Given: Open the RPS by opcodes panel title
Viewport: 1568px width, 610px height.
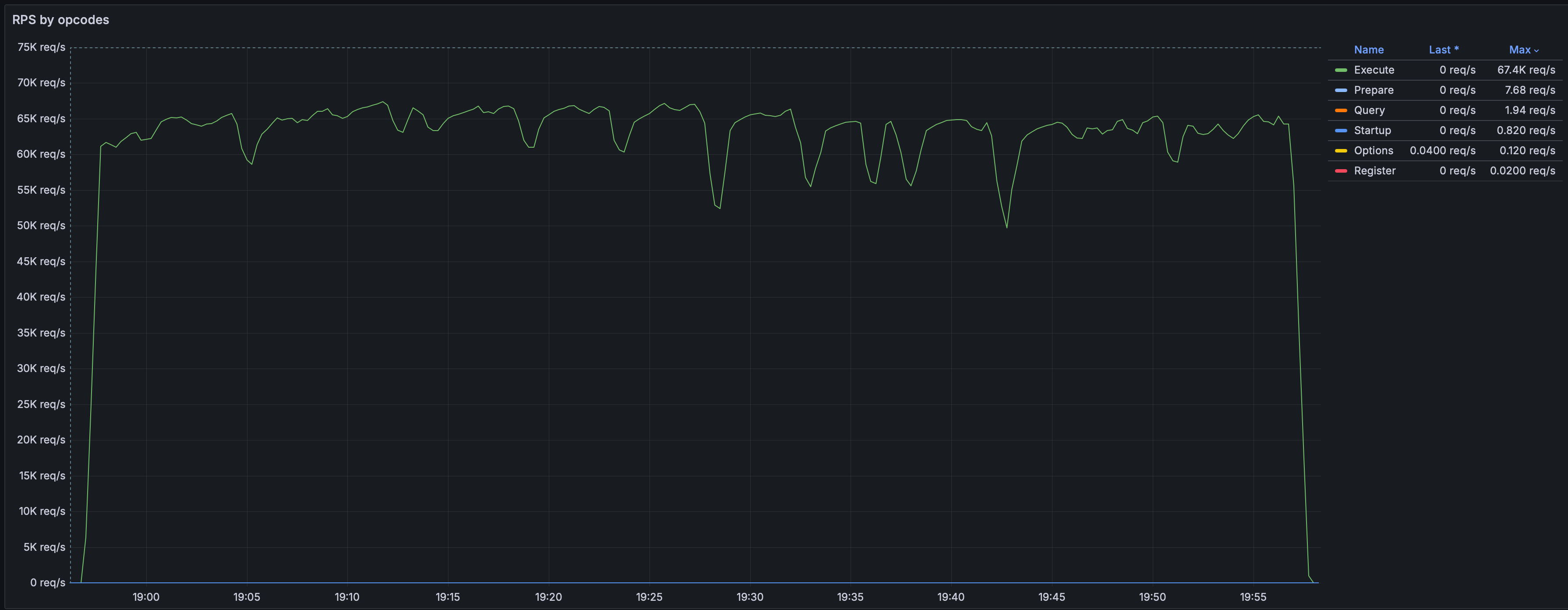Looking at the screenshot, I should click(x=60, y=19).
